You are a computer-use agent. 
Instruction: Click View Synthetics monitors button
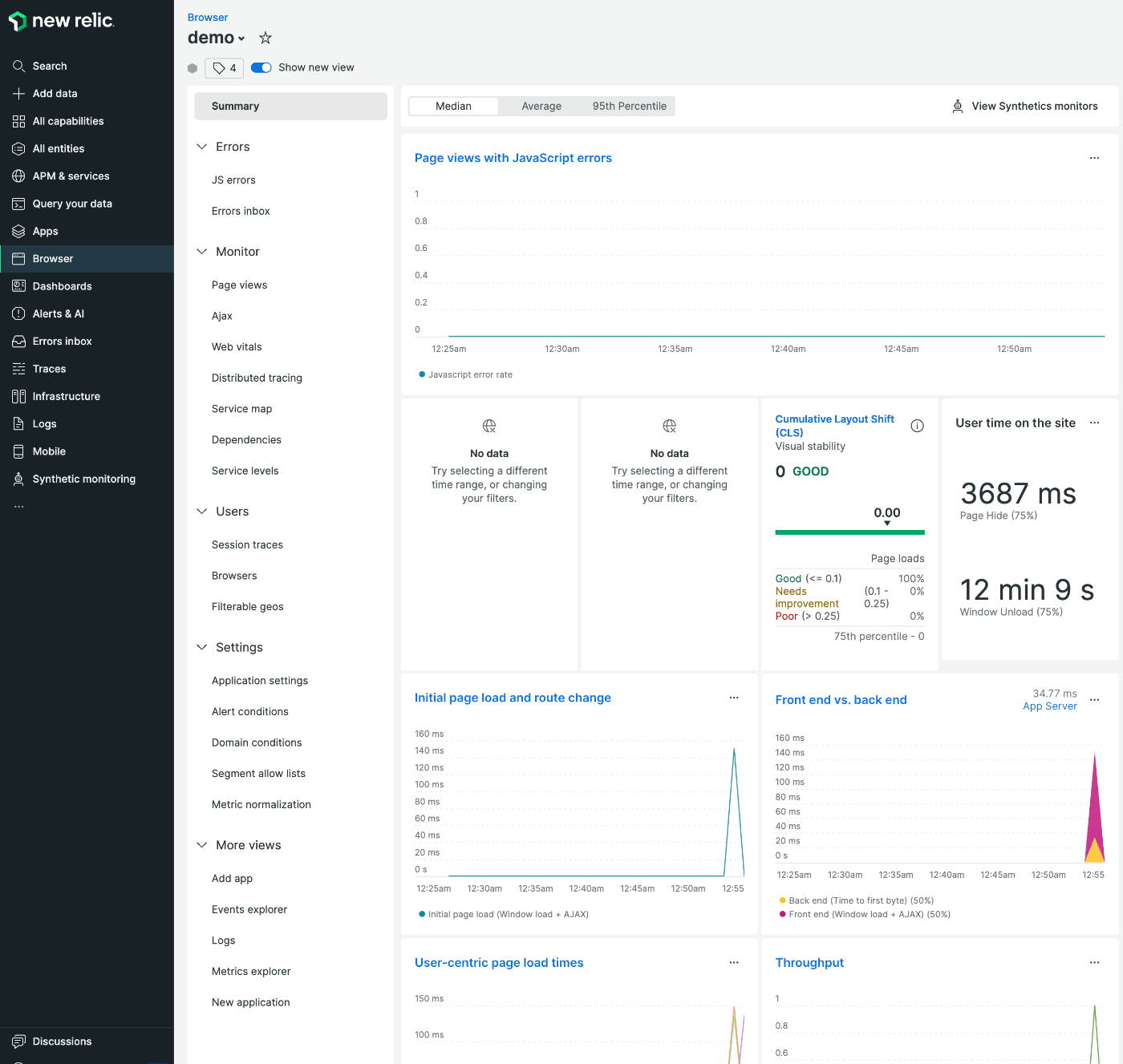[1024, 106]
